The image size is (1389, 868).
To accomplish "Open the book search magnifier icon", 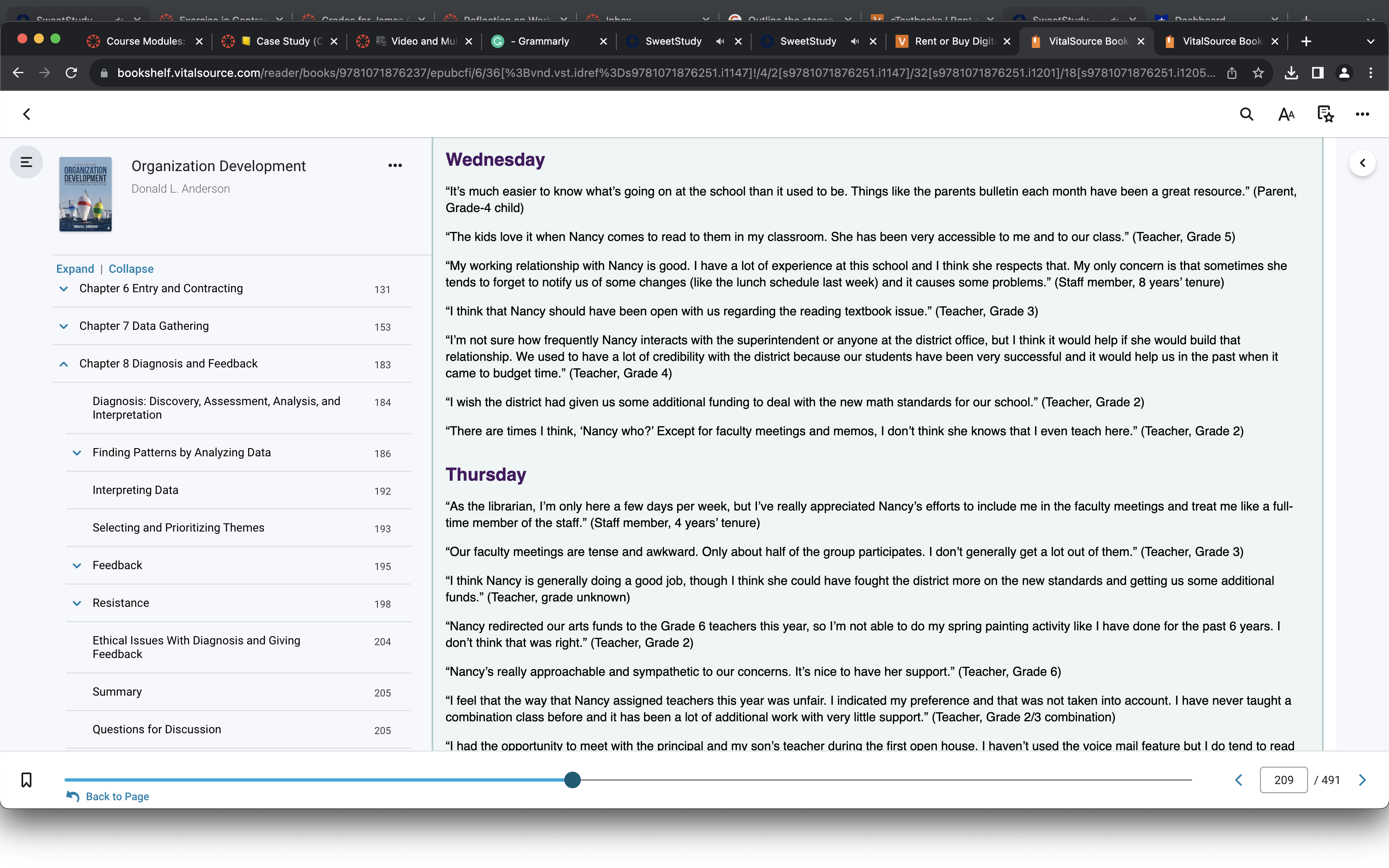I will click(1246, 114).
